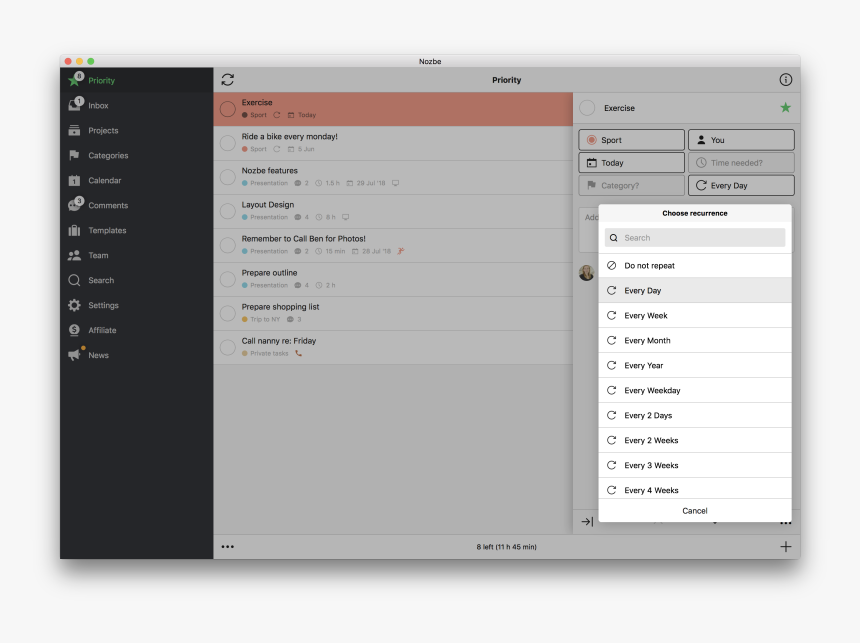
Task: Click the details panel more options dots
Action: coord(785,523)
